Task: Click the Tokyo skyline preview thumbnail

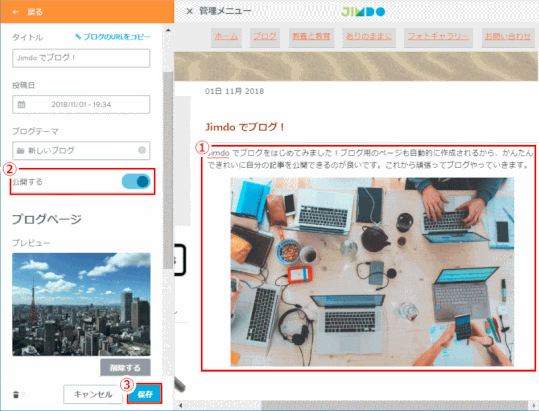Action: [x=81, y=304]
